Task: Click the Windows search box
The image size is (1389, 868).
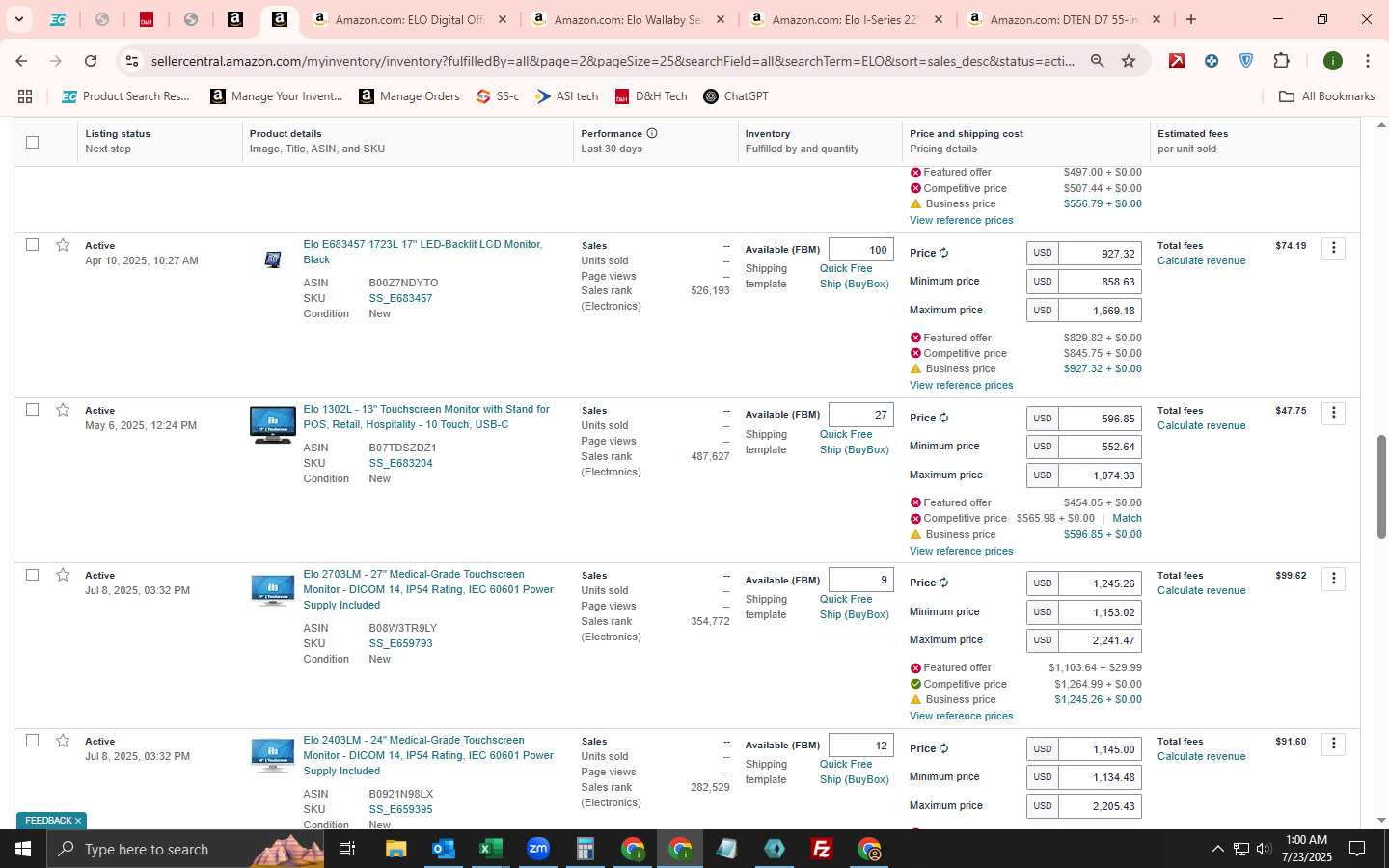Action: tap(183, 849)
